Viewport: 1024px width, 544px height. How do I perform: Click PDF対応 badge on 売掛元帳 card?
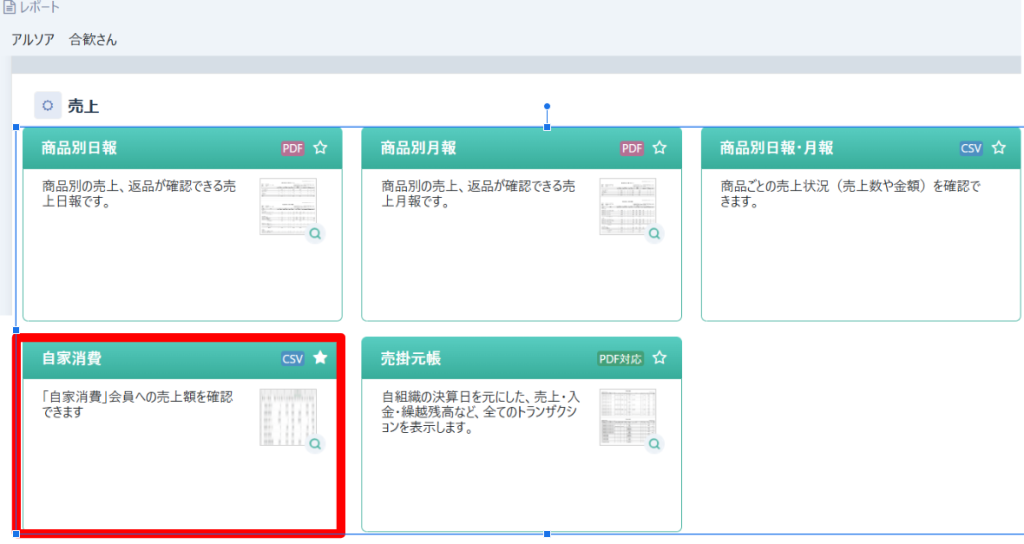[620, 358]
